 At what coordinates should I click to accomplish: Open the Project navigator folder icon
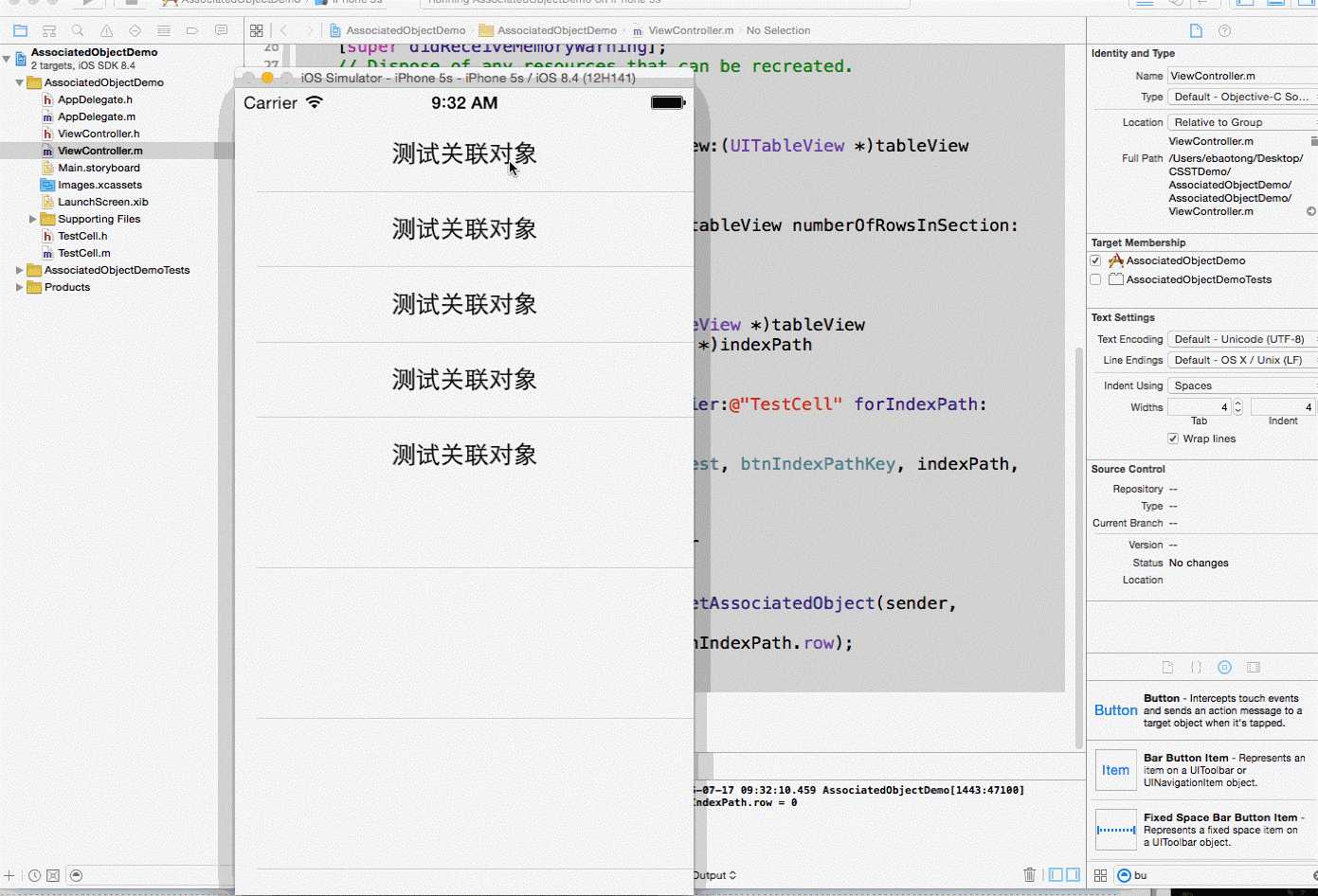pyautogui.click(x=20, y=30)
